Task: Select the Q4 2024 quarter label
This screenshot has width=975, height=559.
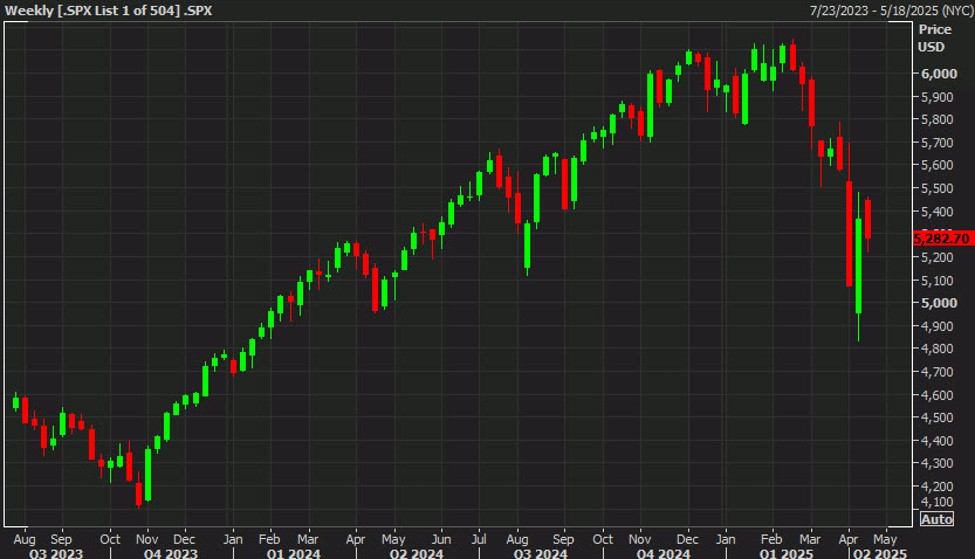Action: (x=661, y=551)
